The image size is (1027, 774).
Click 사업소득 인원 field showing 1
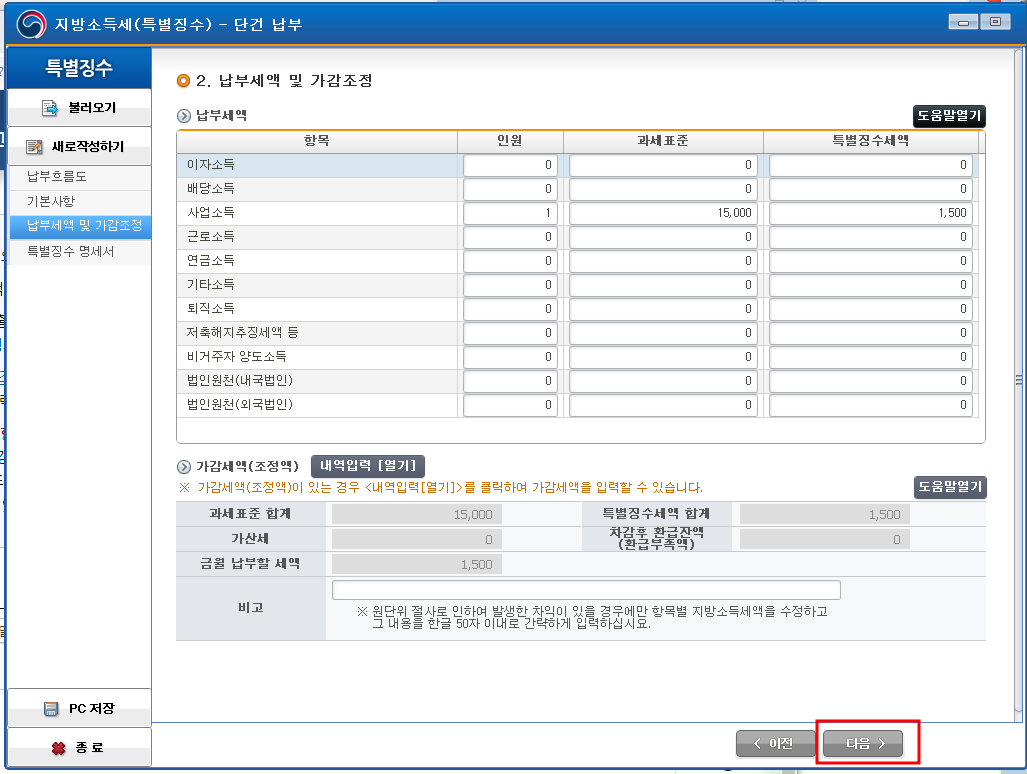(510, 213)
